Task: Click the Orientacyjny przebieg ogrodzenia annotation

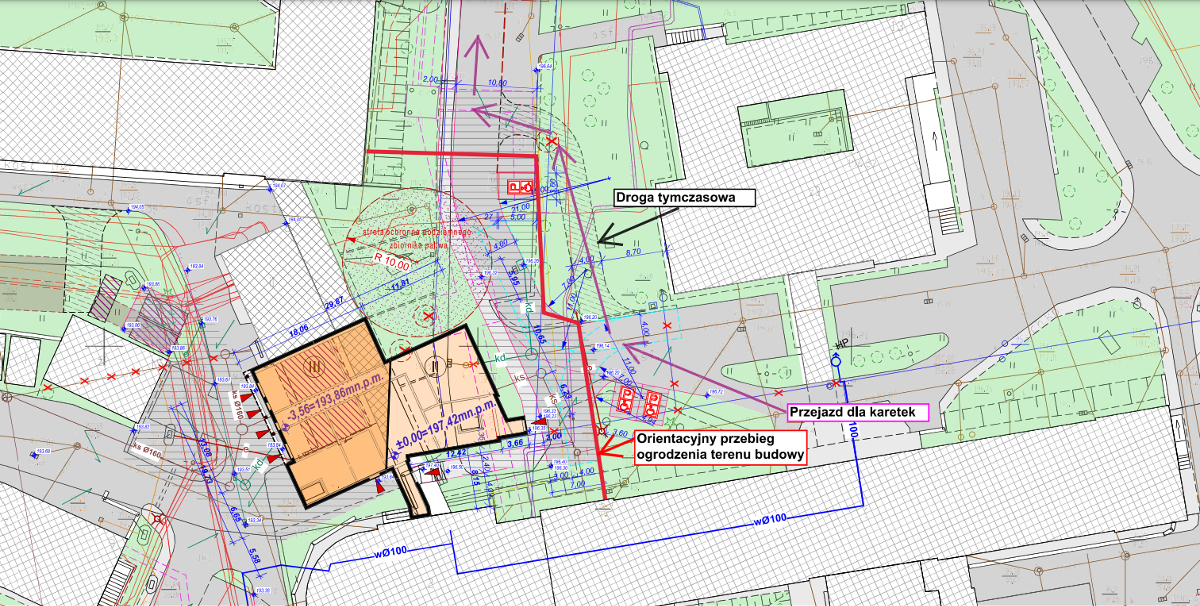Action: point(719,447)
